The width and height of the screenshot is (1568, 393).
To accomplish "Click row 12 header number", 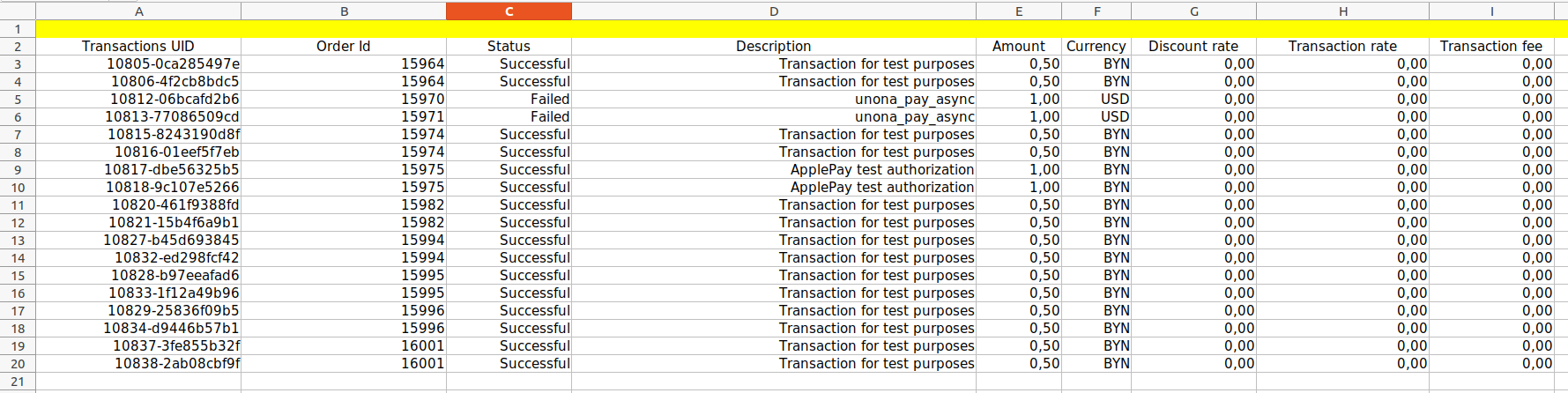I will pos(18,223).
